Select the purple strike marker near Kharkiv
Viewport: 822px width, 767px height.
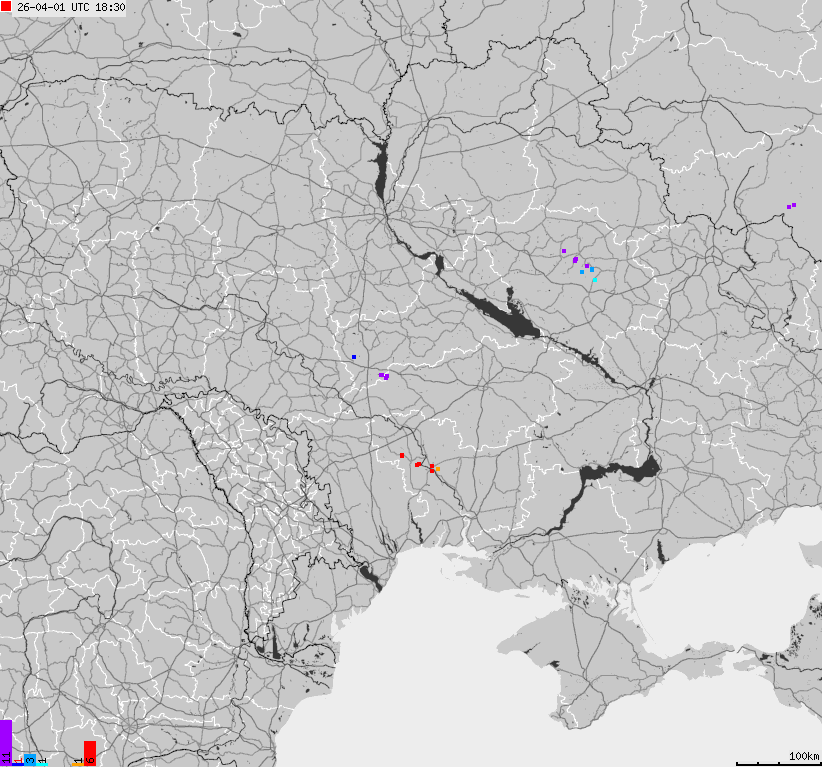click(x=564, y=251)
